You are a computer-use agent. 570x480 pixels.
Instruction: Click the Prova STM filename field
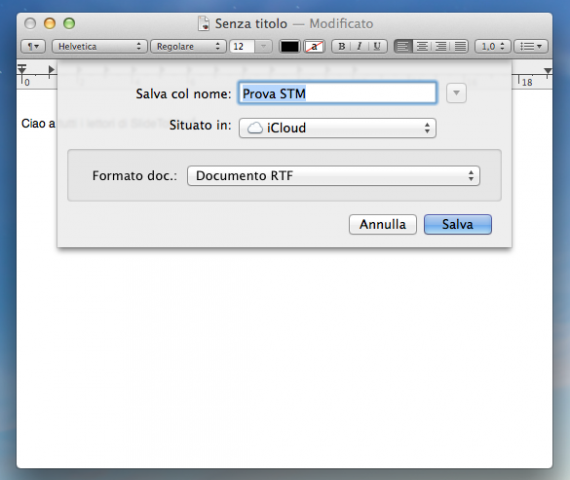click(337, 93)
